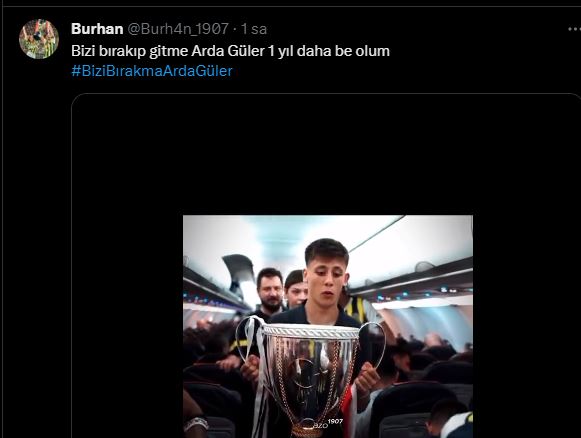Follow the #BiziBırakmaArdaGüler hashtag
Screen dimensions: 581x438
pyautogui.click(x=152, y=71)
